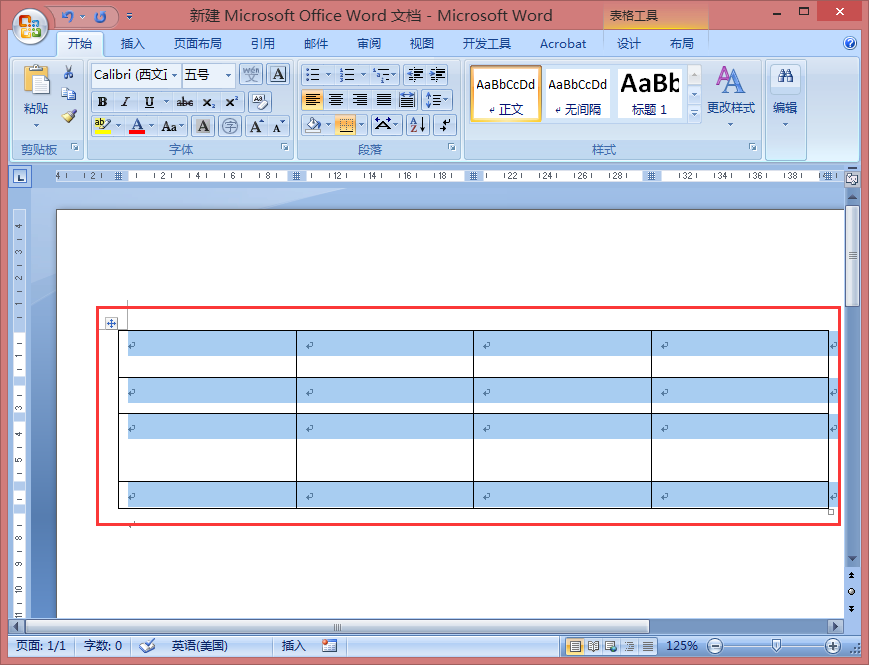Click the Sort A-Z icon
This screenshot has width=869, height=665.
click(418, 125)
